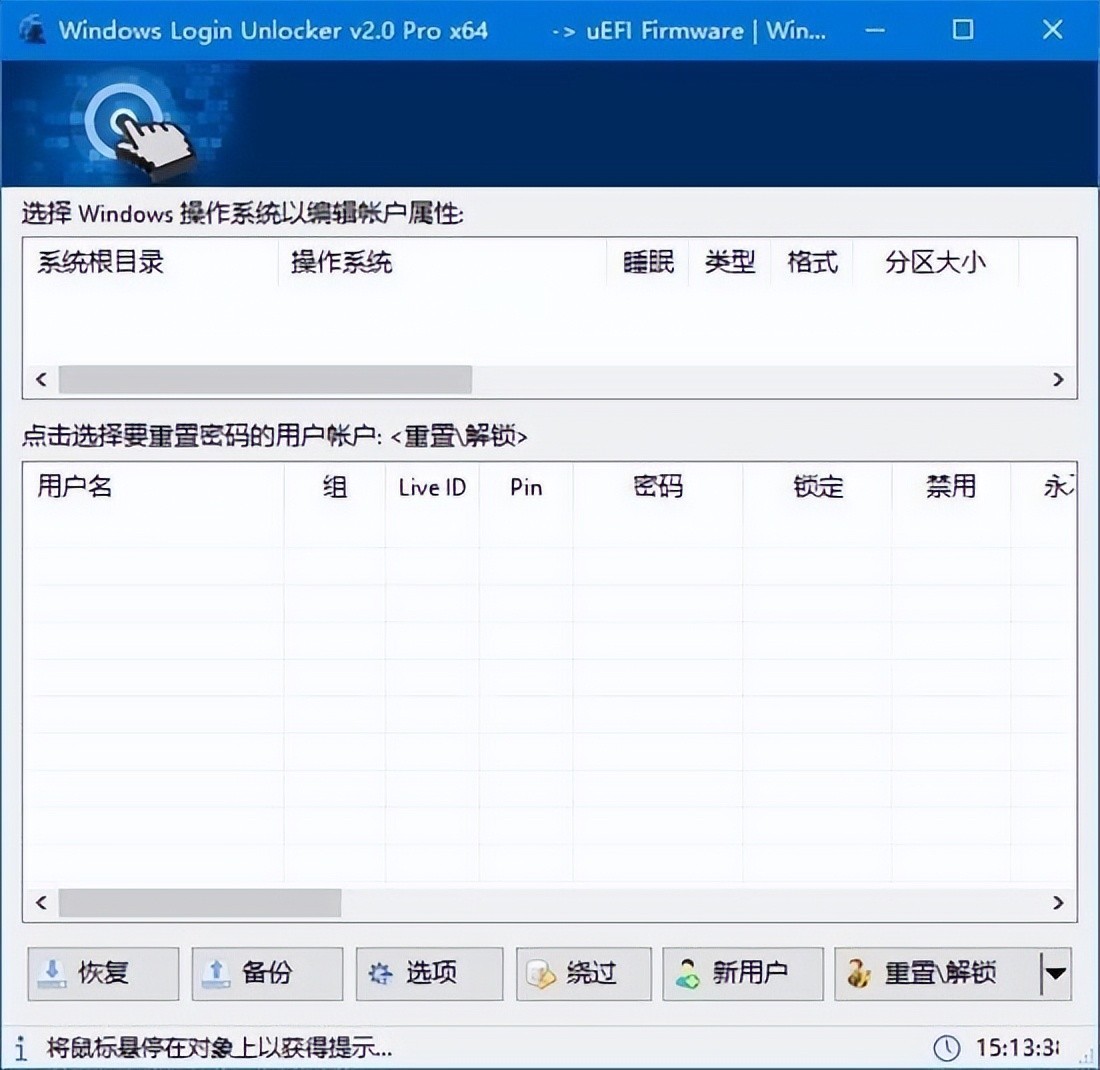Click the 格式 column header
1100x1070 pixels.
[812, 262]
